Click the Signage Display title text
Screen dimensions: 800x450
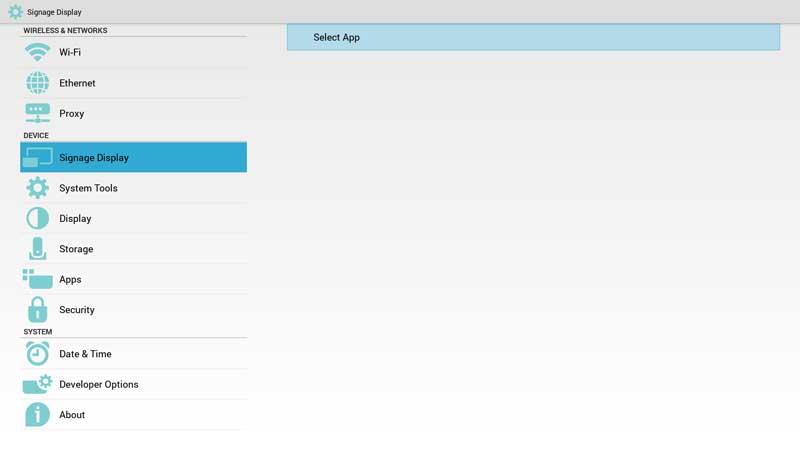[x=54, y=12]
